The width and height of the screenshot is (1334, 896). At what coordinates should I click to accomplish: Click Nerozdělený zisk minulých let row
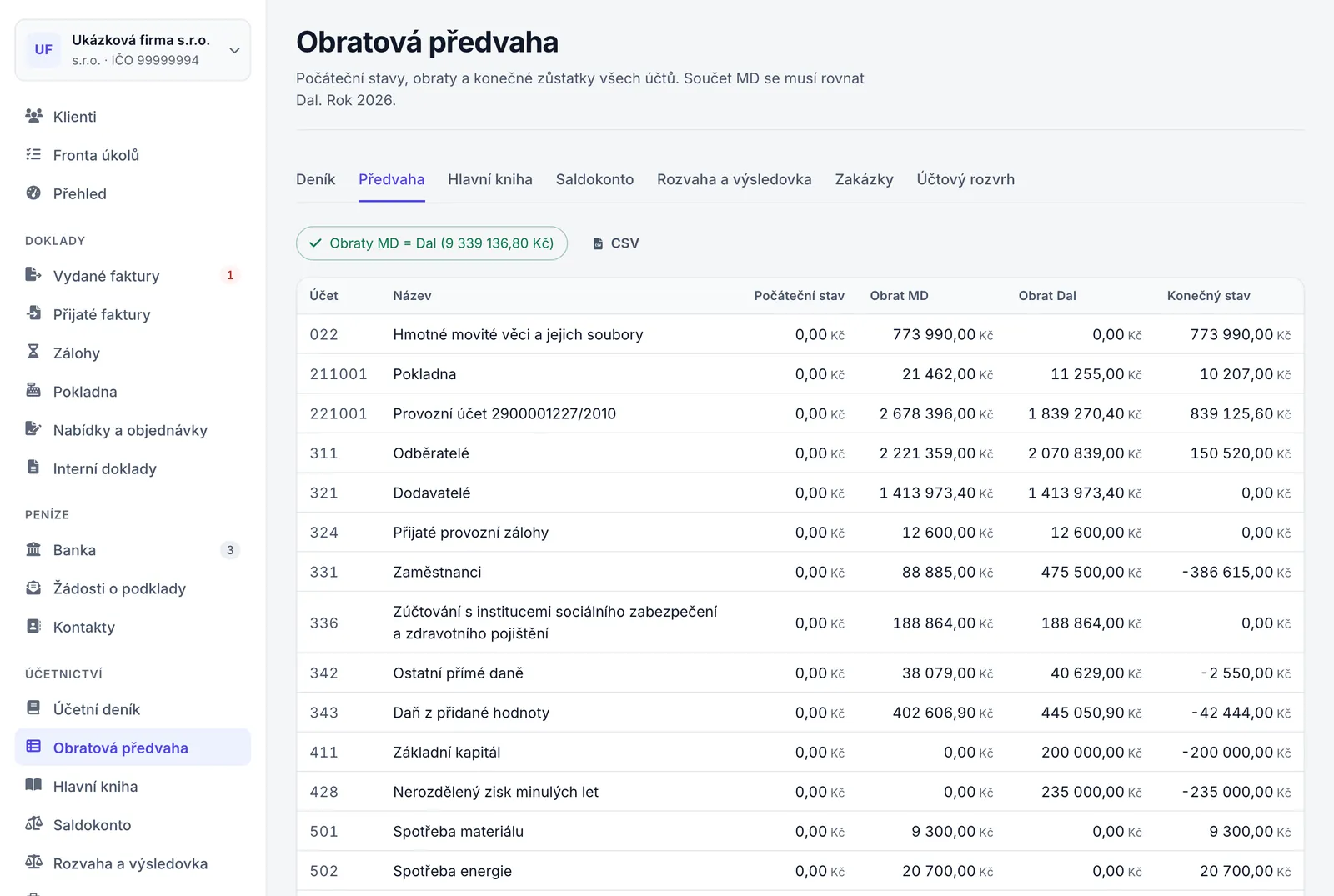tap(800, 792)
